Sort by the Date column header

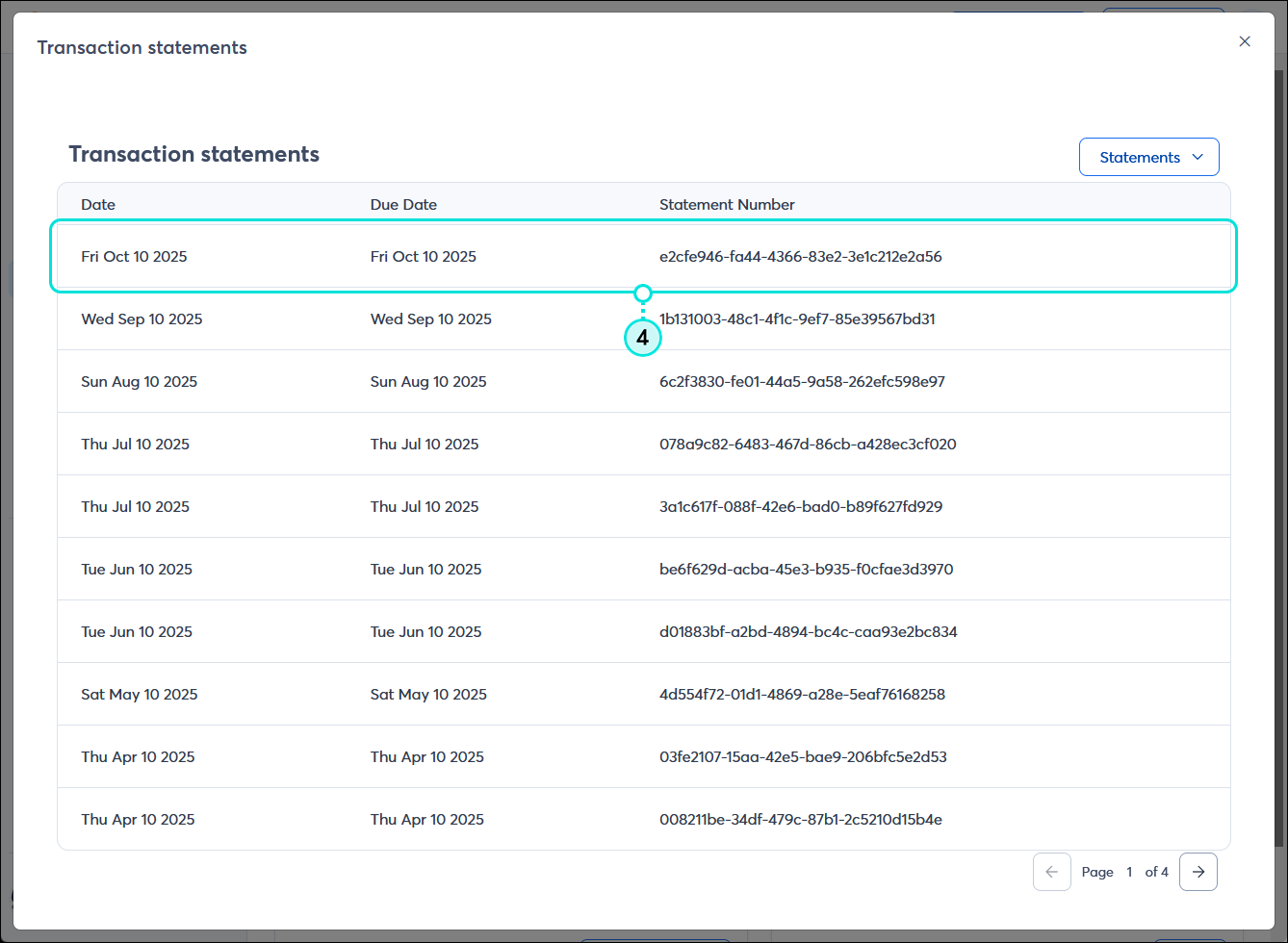(x=97, y=204)
